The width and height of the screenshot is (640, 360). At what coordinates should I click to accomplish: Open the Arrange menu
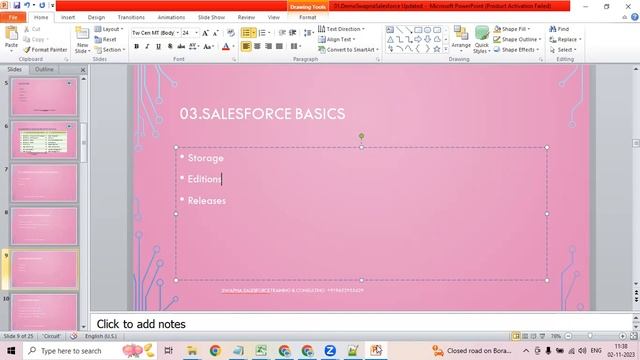[461, 39]
